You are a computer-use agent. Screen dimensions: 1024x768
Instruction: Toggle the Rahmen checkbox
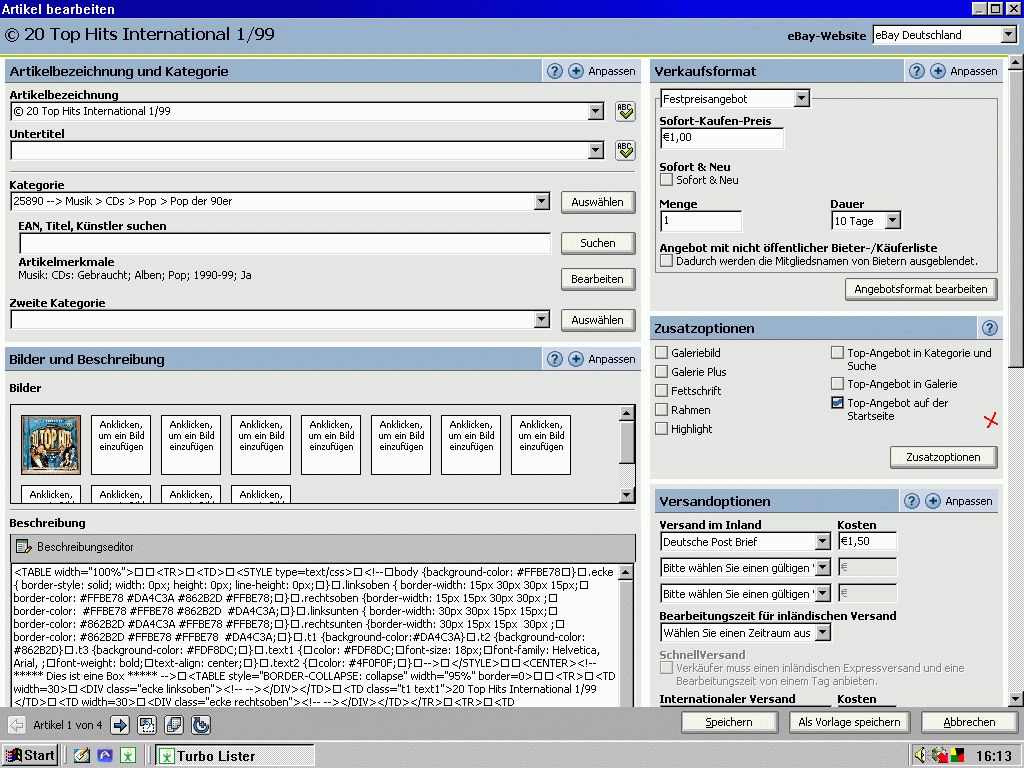(662, 409)
